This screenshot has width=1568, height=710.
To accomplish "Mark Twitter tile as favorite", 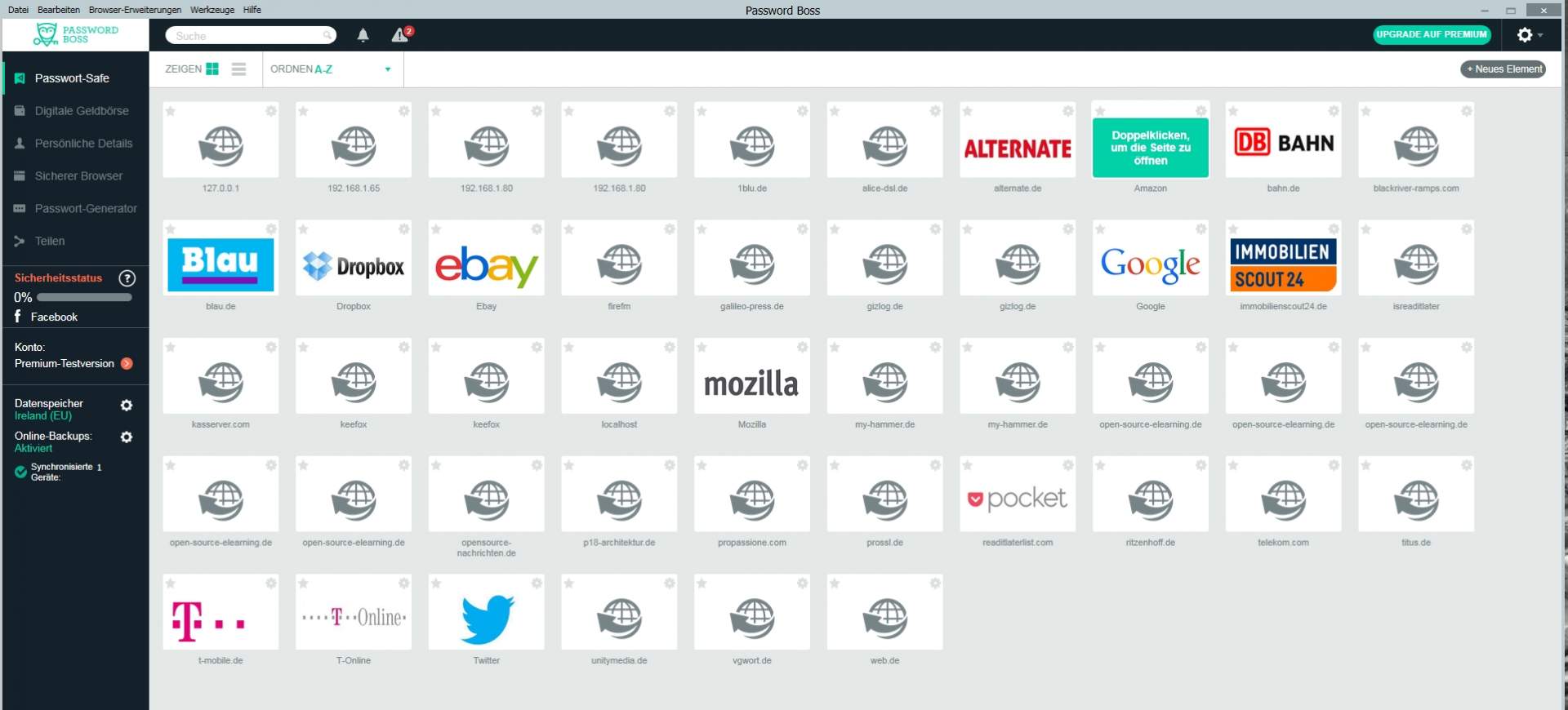I will [436, 584].
